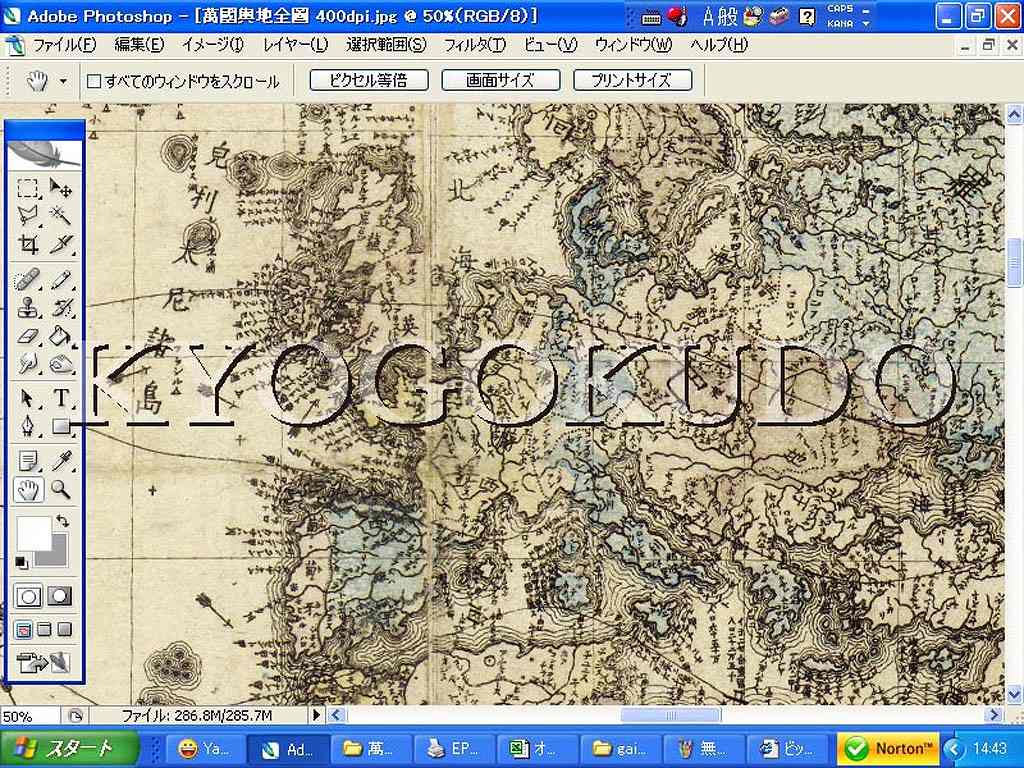This screenshot has height=768, width=1024.
Task: Open the ウィンドウ menu
Action: point(633,45)
